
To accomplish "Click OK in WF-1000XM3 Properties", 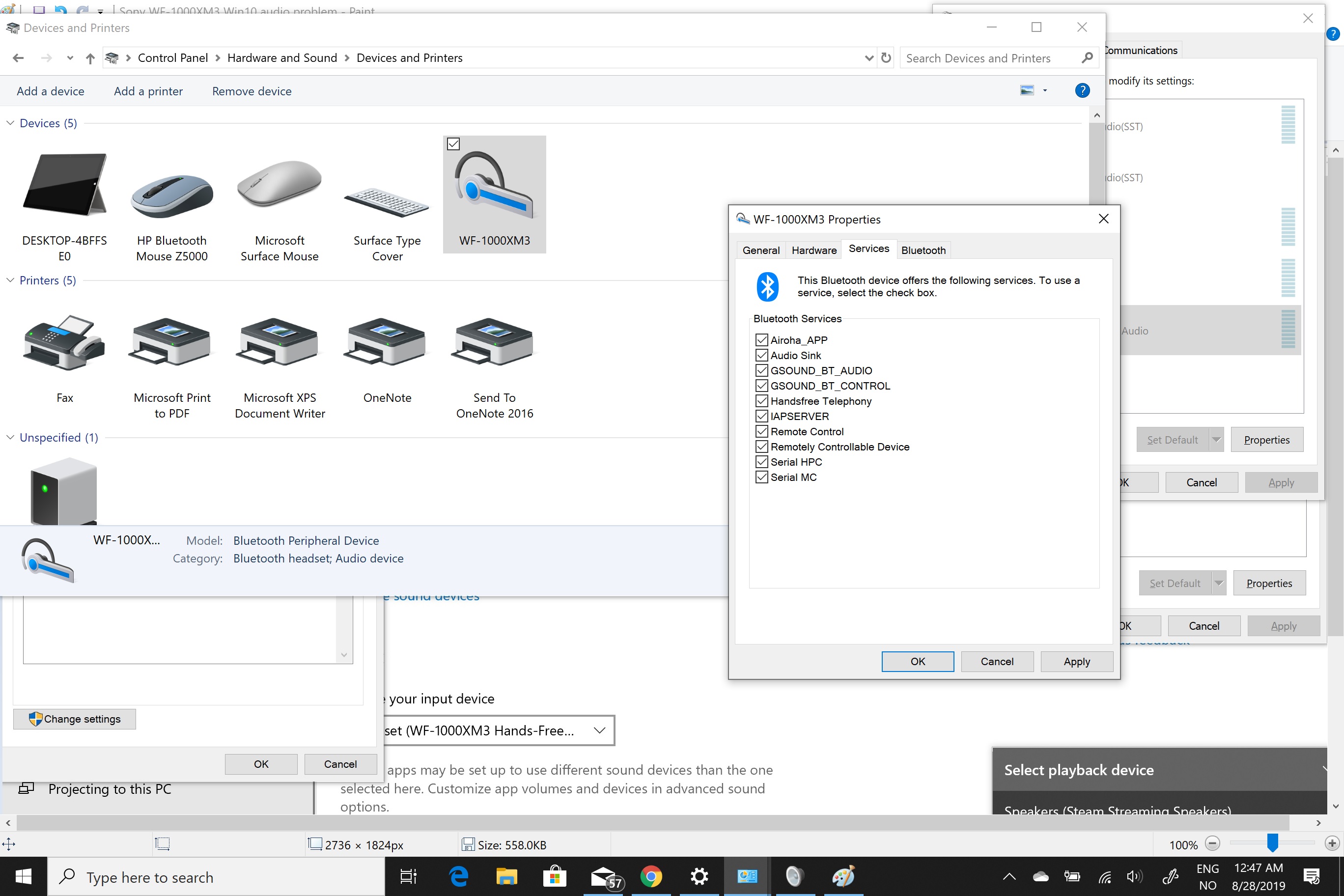I will pyautogui.click(x=918, y=661).
